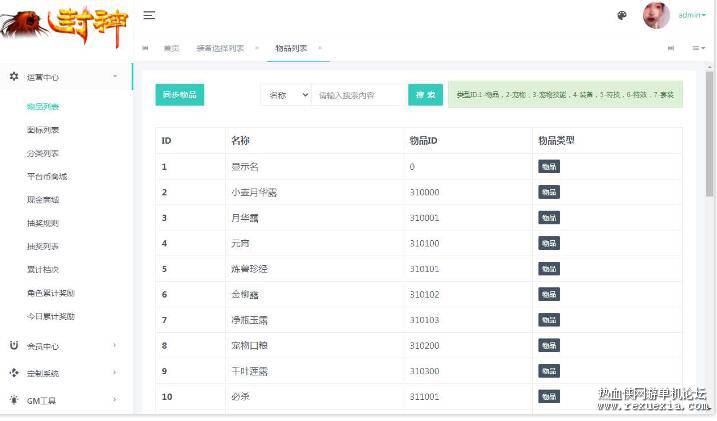Open the theme palette icon
The image size is (717, 421).
(x=621, y=16)
